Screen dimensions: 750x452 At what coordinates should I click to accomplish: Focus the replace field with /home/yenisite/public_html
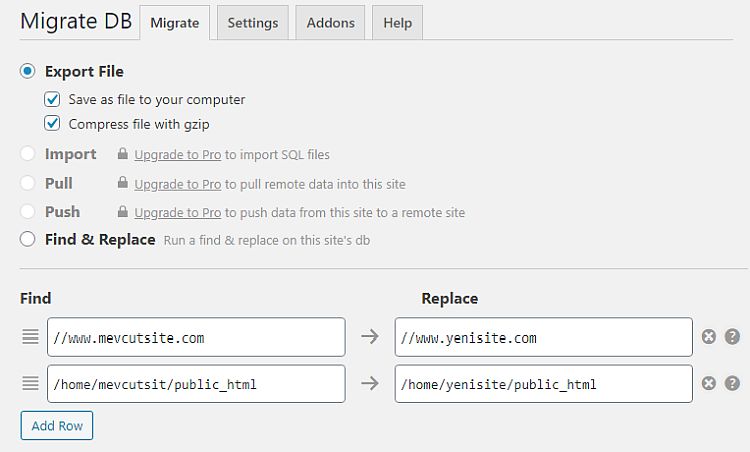point(543,384)
